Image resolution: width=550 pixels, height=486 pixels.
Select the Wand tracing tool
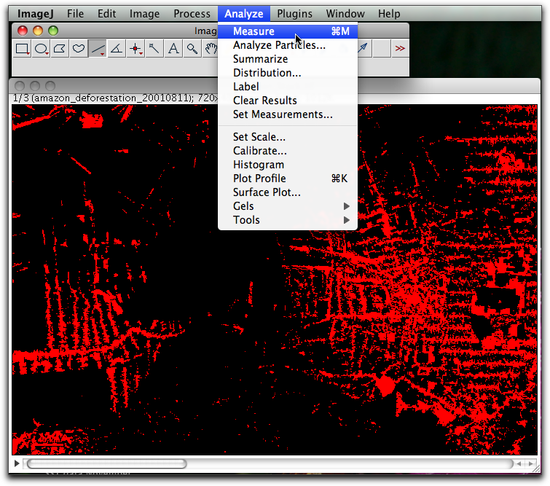coord(154,48)
